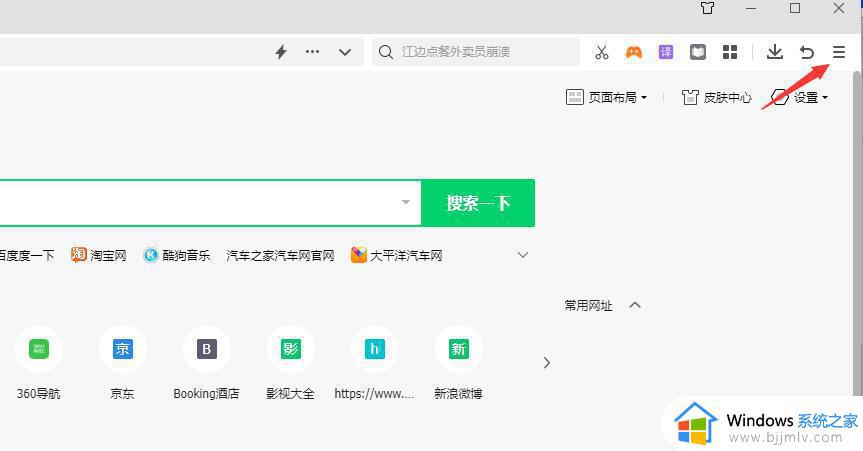Open the 淘宝网 link
Screen dimensions: 863x451
99,255
